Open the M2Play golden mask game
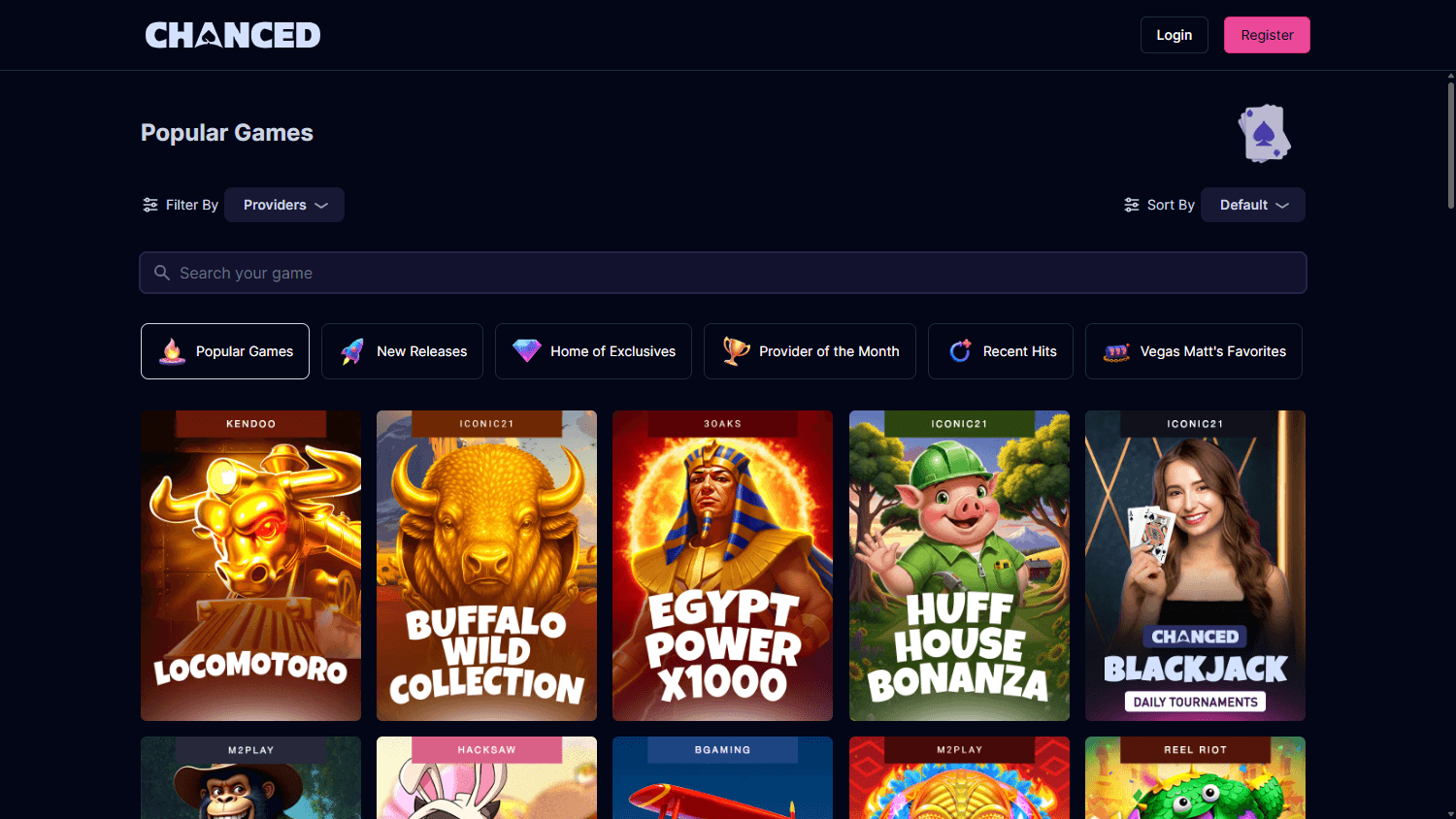 (959, 778)
